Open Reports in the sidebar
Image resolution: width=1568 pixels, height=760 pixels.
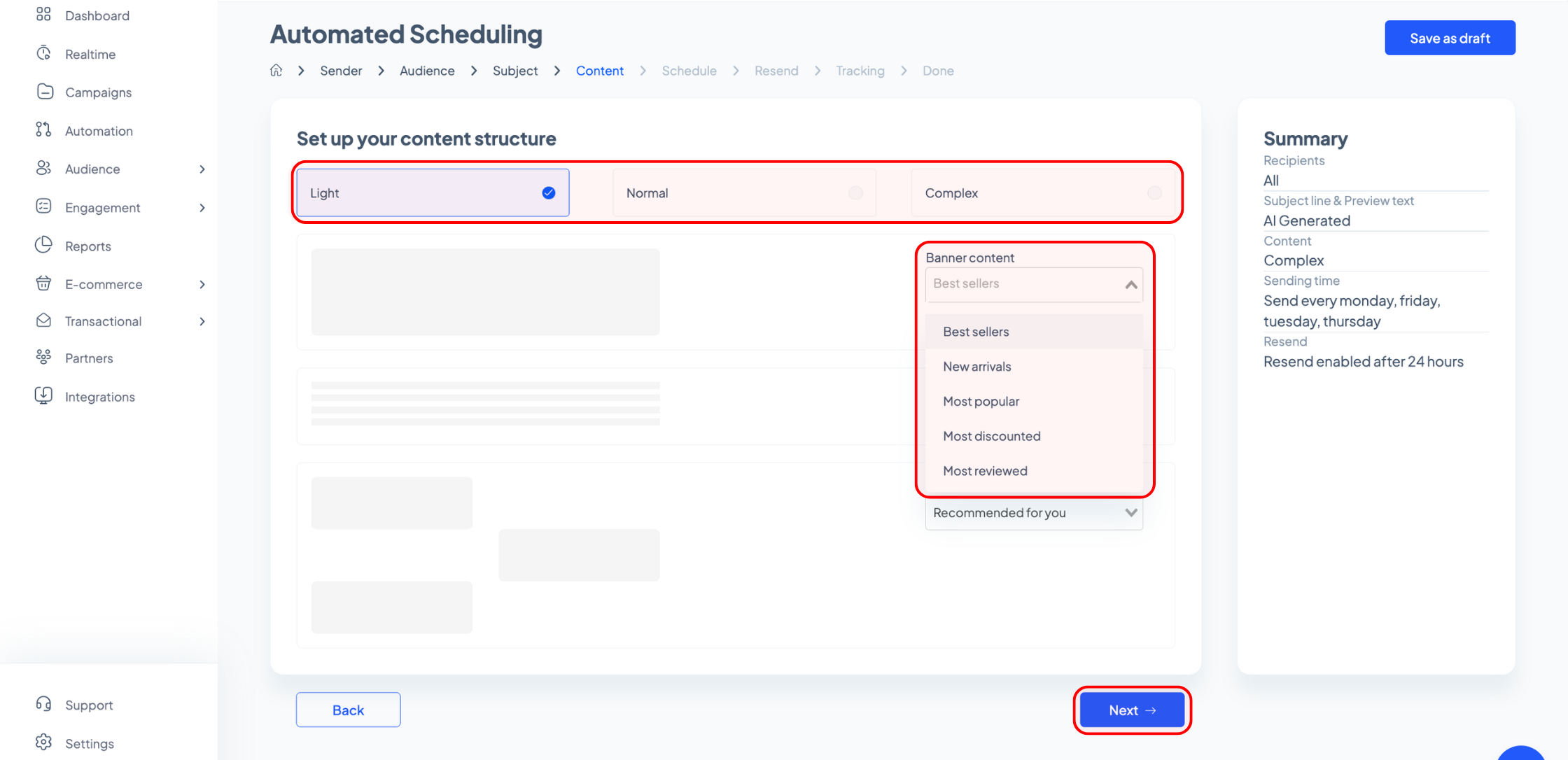(x=88, y=246)
